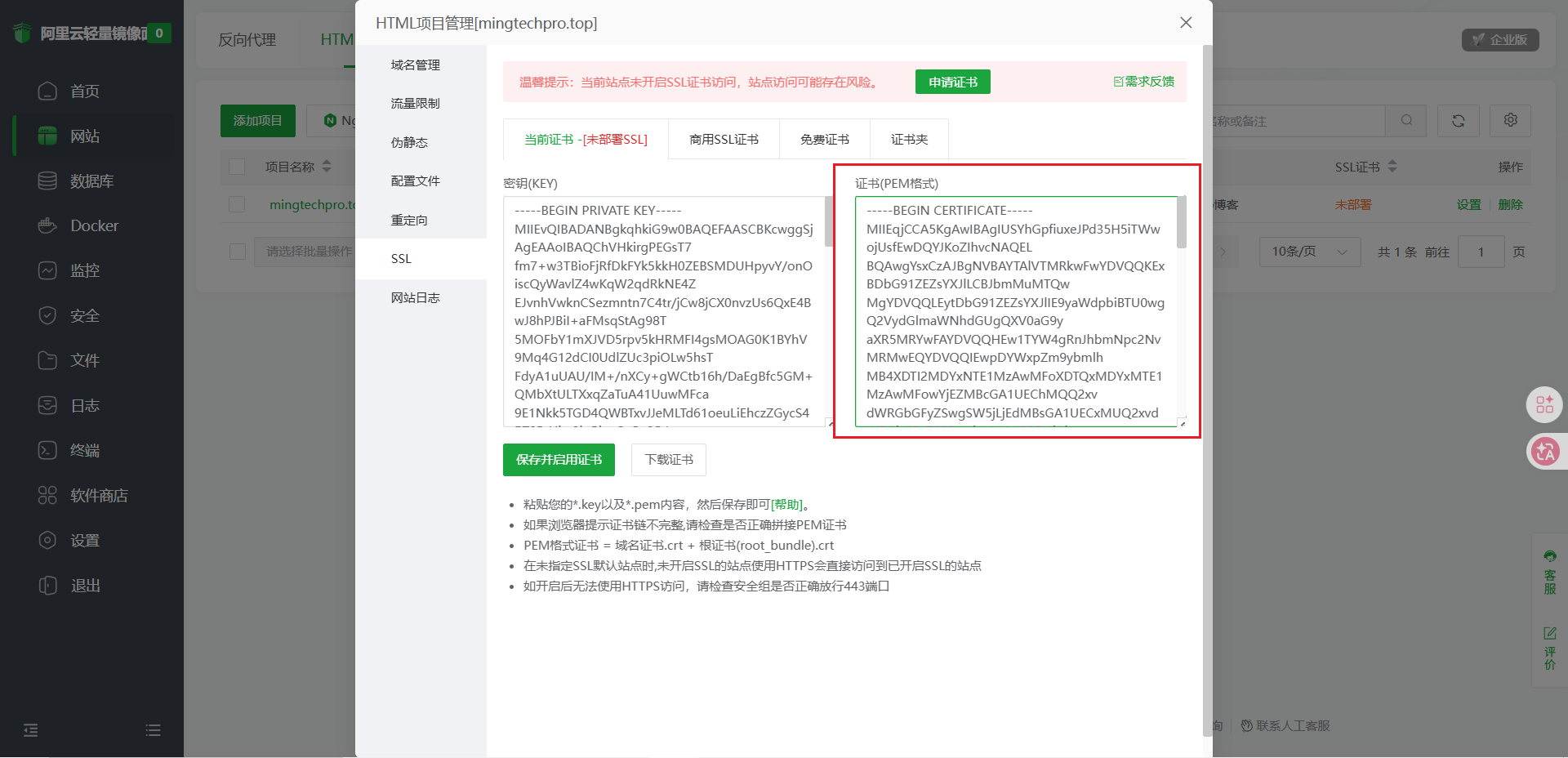Screen dimensions: 1568x758
Task: Open 软件商店 app store icon
Action: pyautogui.click(x=47, y=495)
